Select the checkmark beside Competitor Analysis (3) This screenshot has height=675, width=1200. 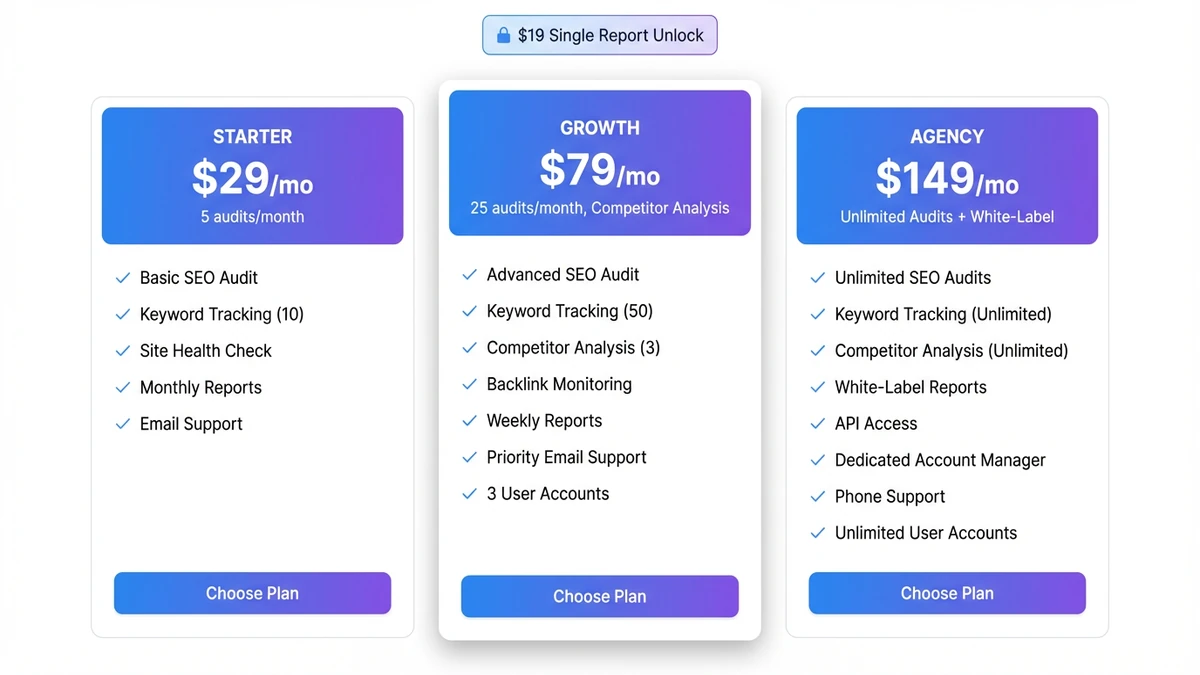(469, 347)
